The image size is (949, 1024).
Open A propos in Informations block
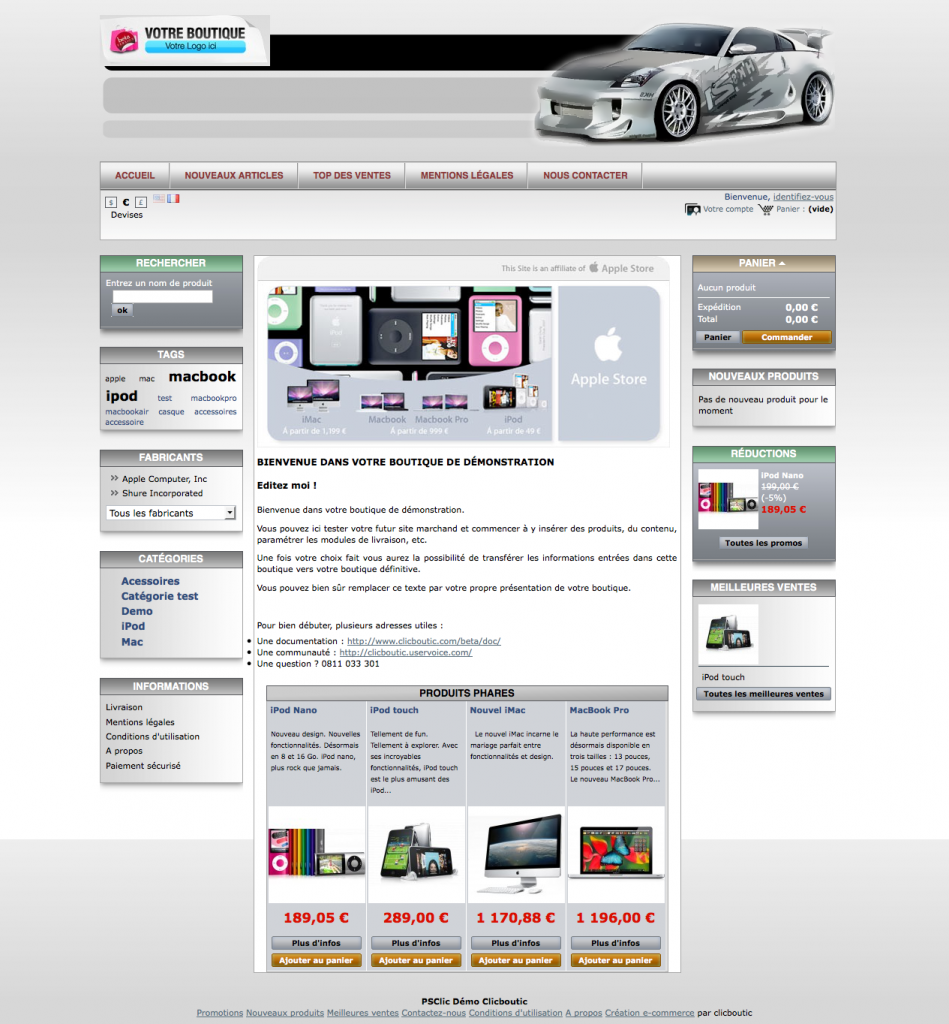tap(124, 751)
